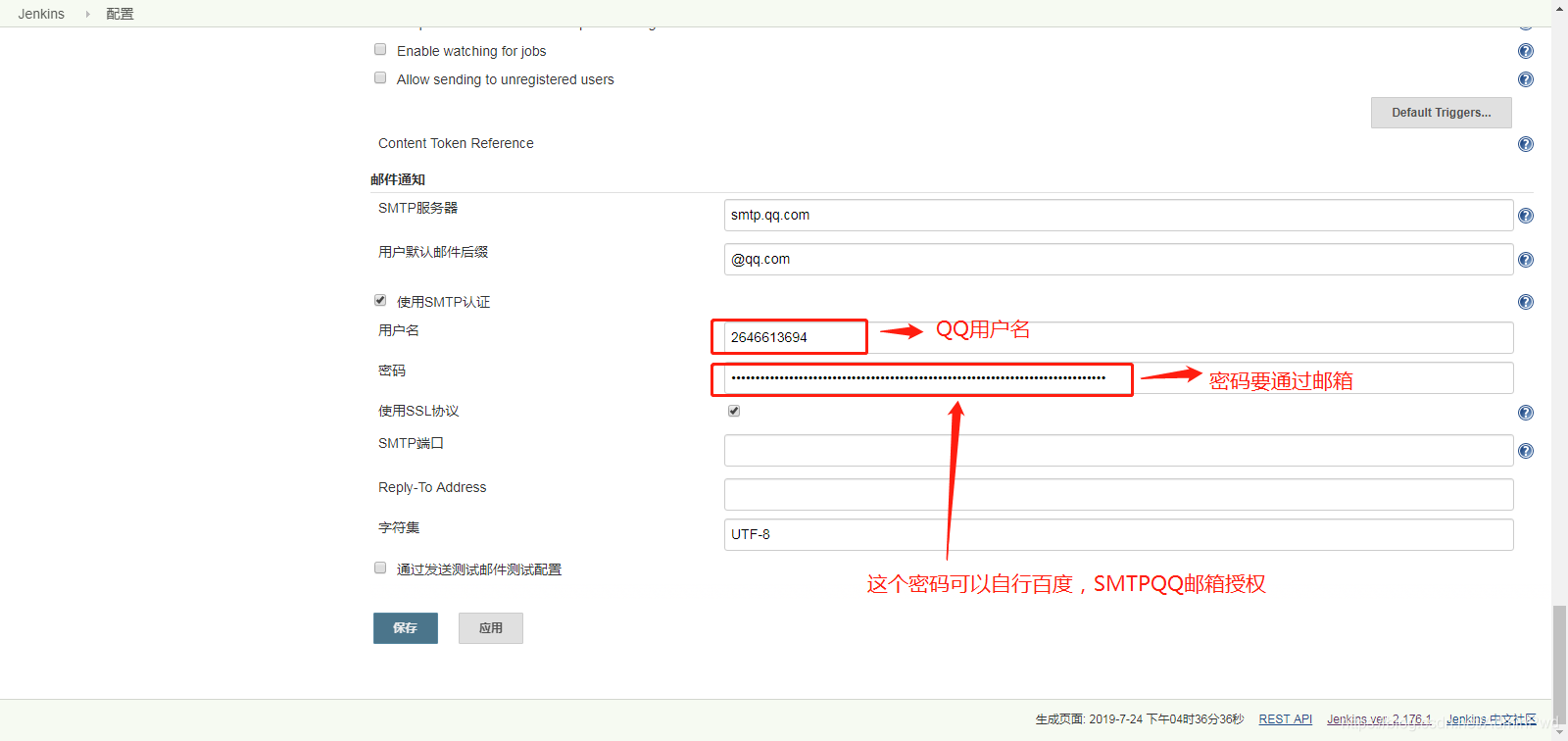The width and height of the screenshot is (1568, 741).
Task: Toggle Allow sending to unregistered users checkbox
Action: (380, 77)
